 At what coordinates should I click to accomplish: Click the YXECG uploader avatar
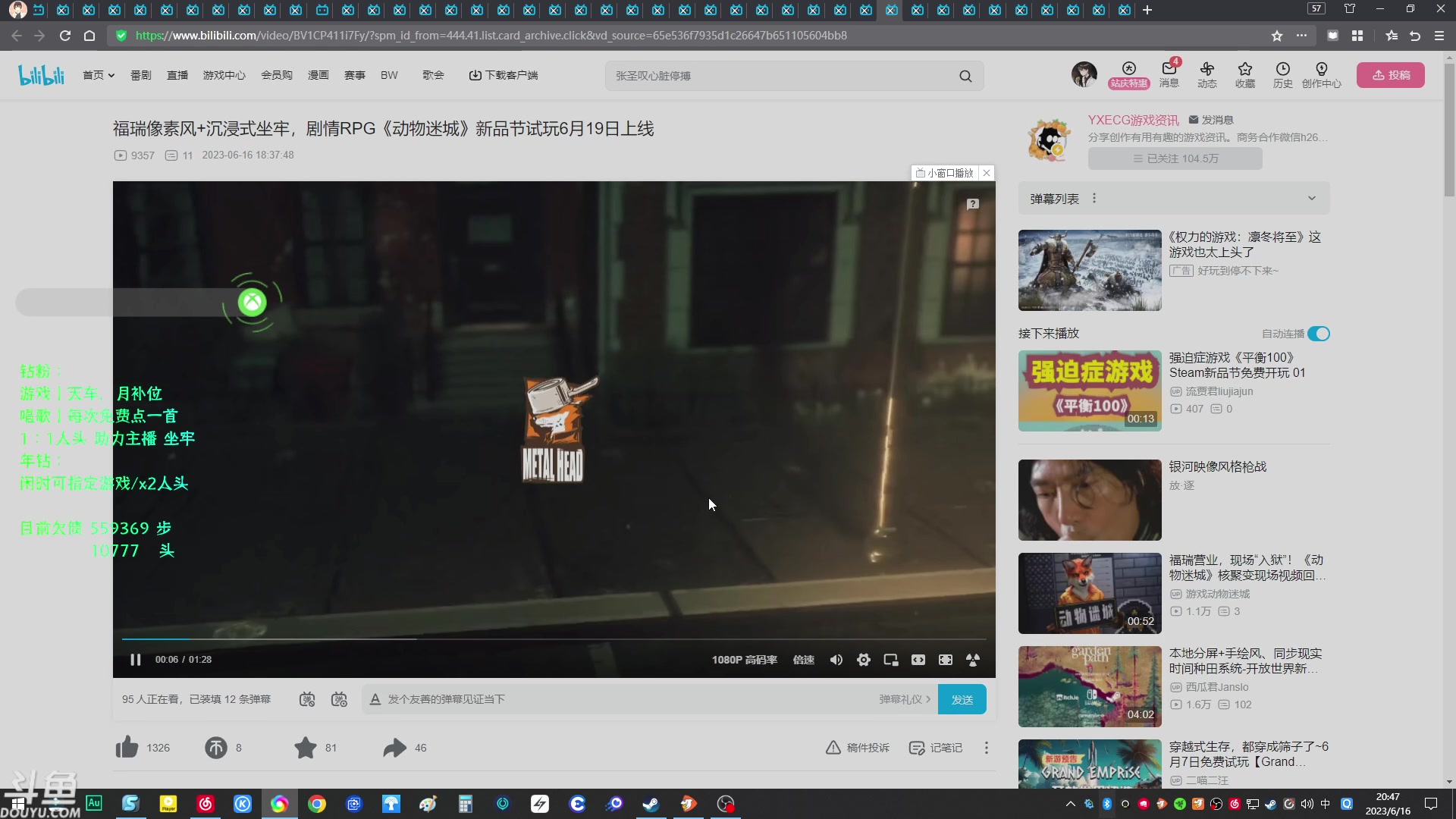[x=1049, y=140]
